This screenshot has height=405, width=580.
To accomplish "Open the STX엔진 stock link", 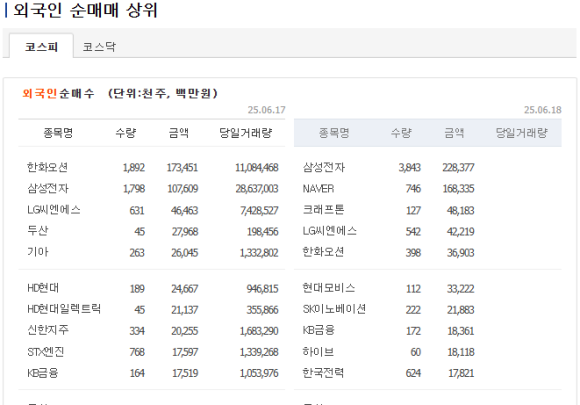I will click(45, 351).
